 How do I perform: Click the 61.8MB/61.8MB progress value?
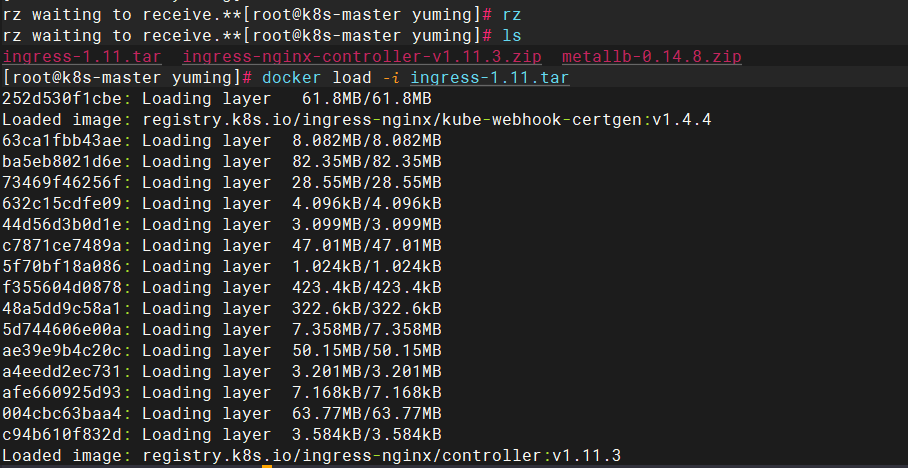(x=367, y=98)
